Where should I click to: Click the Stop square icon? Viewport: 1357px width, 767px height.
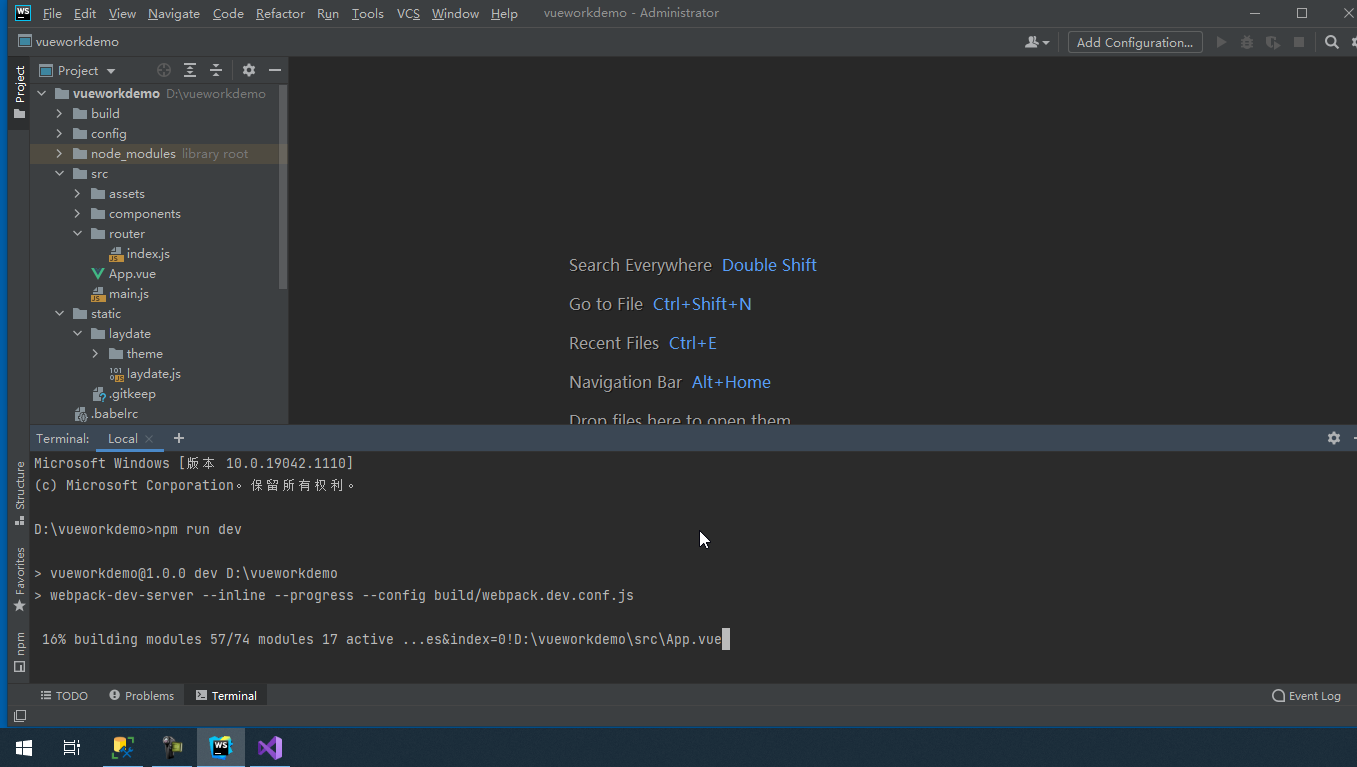pyautogui.click(x=1299, y=42)
